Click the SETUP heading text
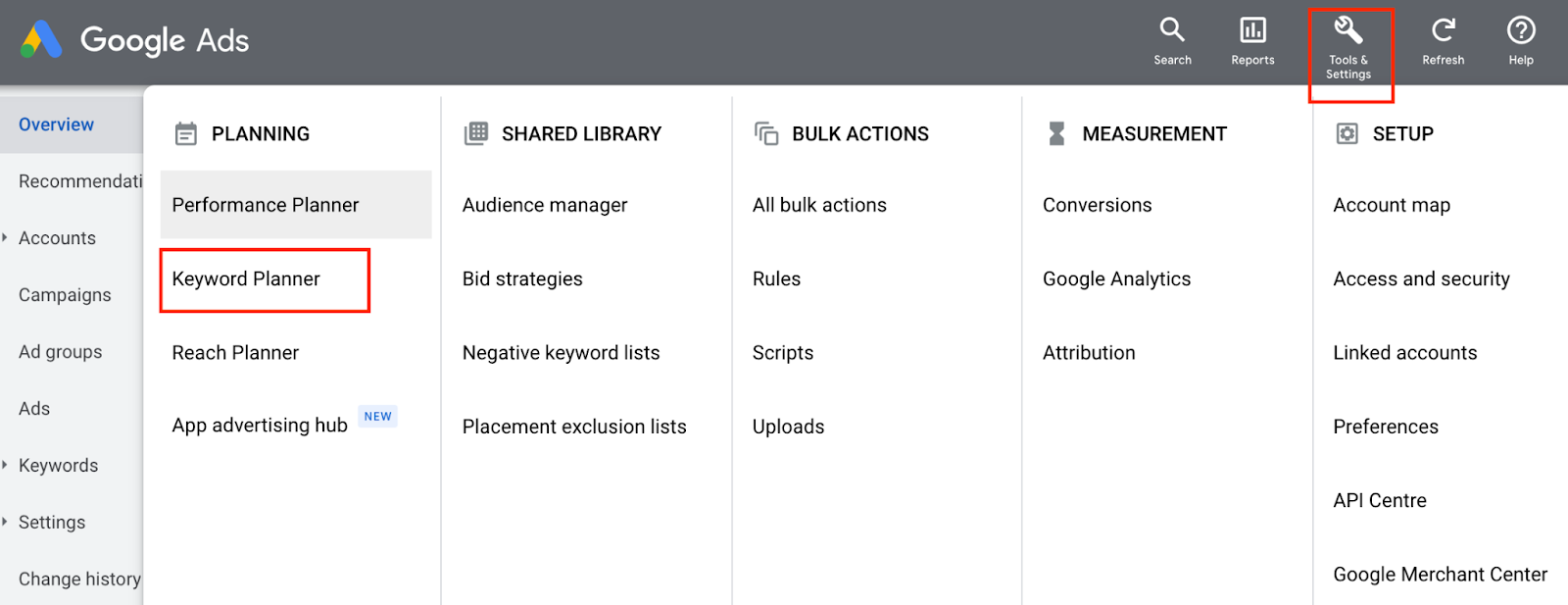Screen dimensions: 1568x605 [1402, 133]
